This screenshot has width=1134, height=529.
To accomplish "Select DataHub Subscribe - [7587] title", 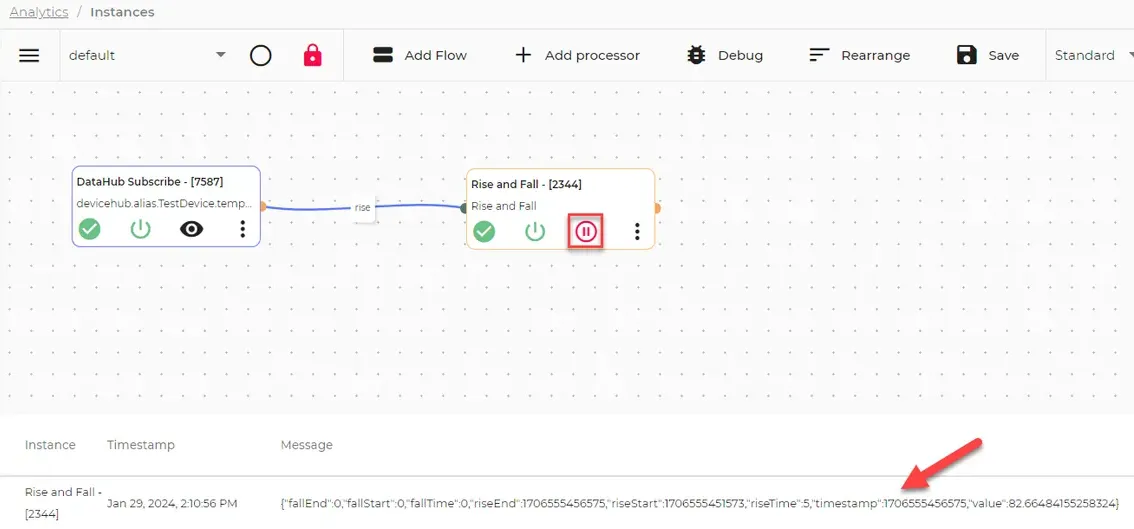I will (150, 182).
